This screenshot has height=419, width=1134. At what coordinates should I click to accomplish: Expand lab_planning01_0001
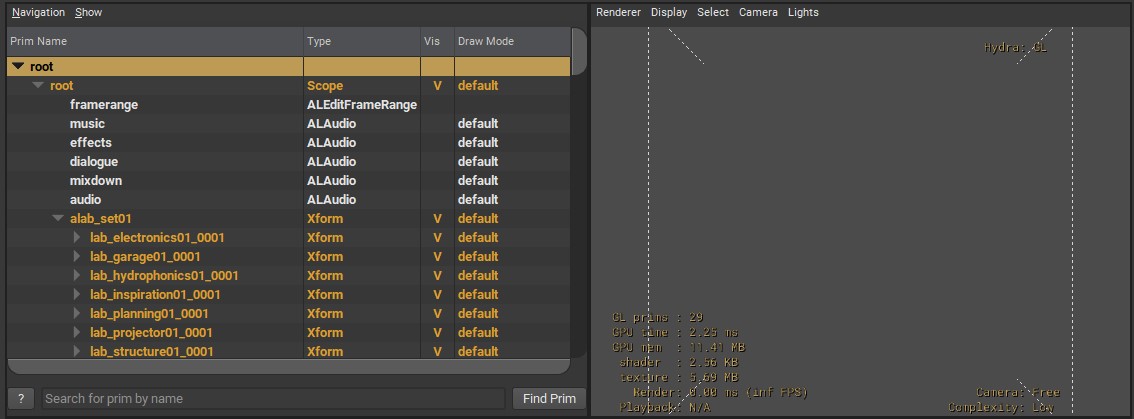(x=78, y=313)
